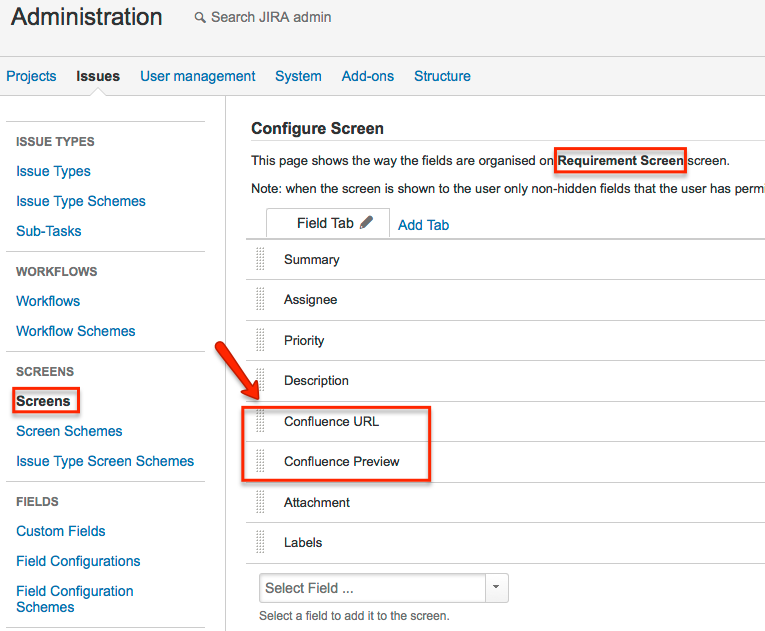
Task: Open Custom Fields in the sidebar
Action: [60, 531]
